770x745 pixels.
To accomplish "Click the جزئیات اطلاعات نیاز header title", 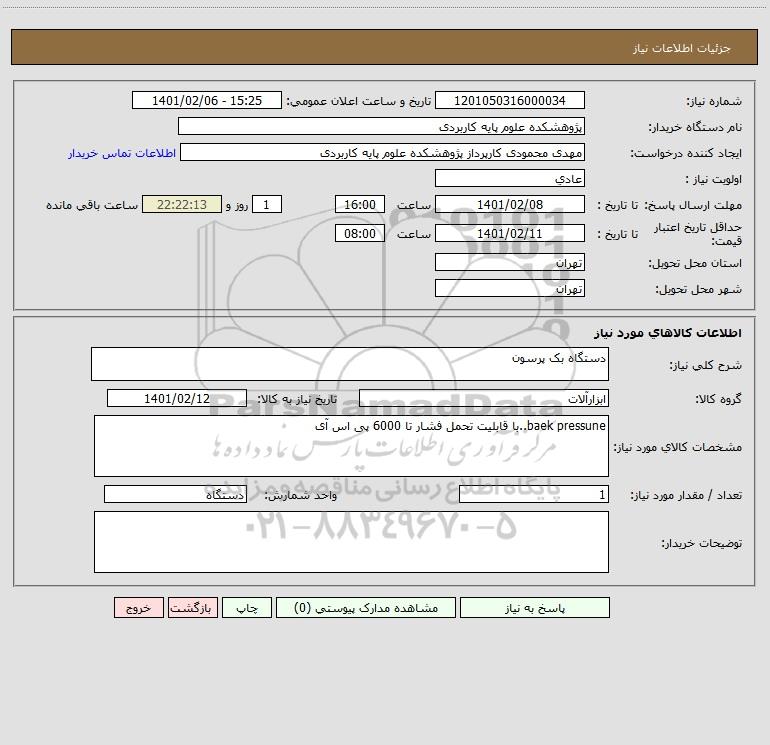I will point(682,48).
